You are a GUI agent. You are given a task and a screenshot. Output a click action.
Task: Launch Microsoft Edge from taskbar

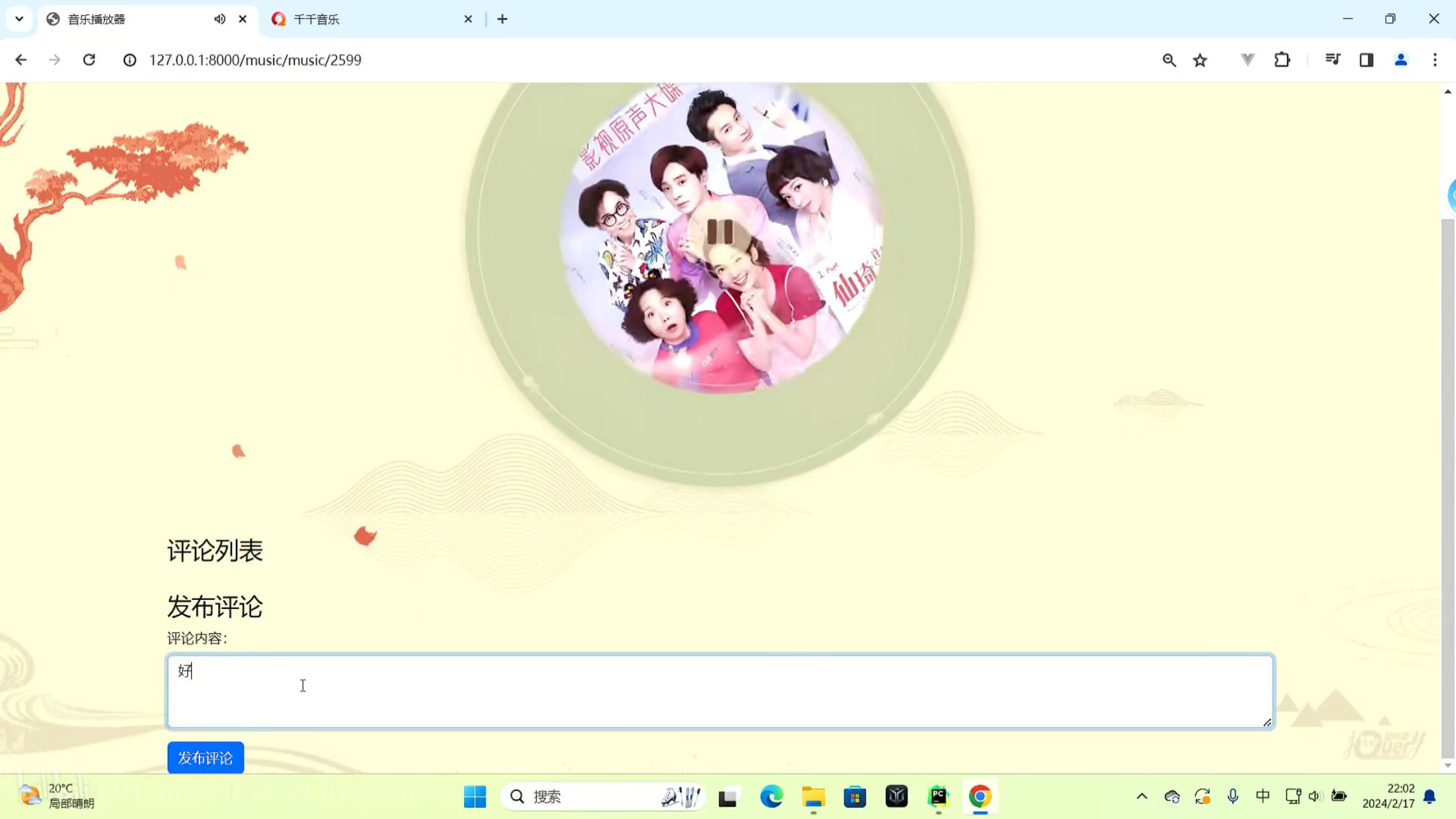771,796
